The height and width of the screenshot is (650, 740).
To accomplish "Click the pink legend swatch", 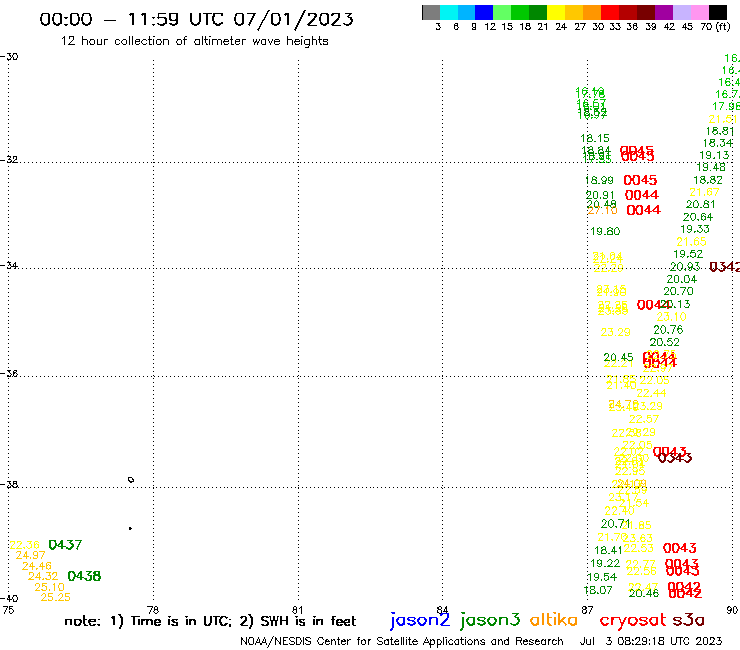I will tap(700, 12).
